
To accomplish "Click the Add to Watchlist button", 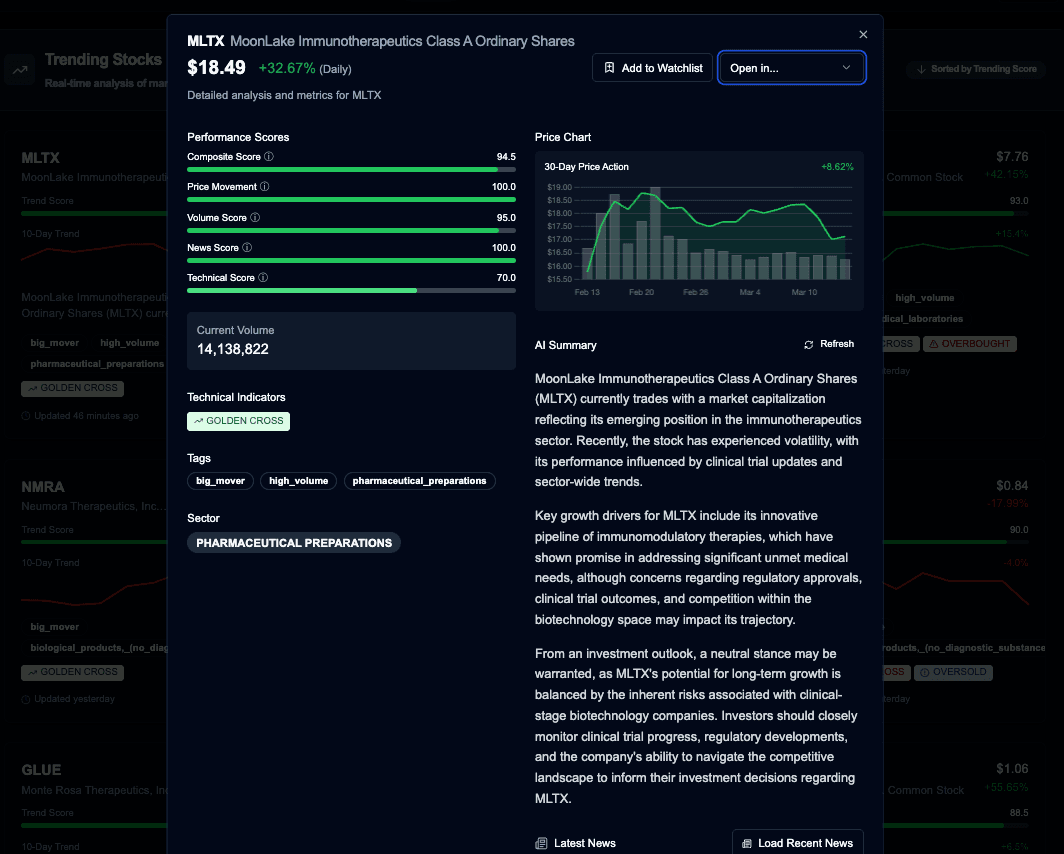I will [652, 67].
